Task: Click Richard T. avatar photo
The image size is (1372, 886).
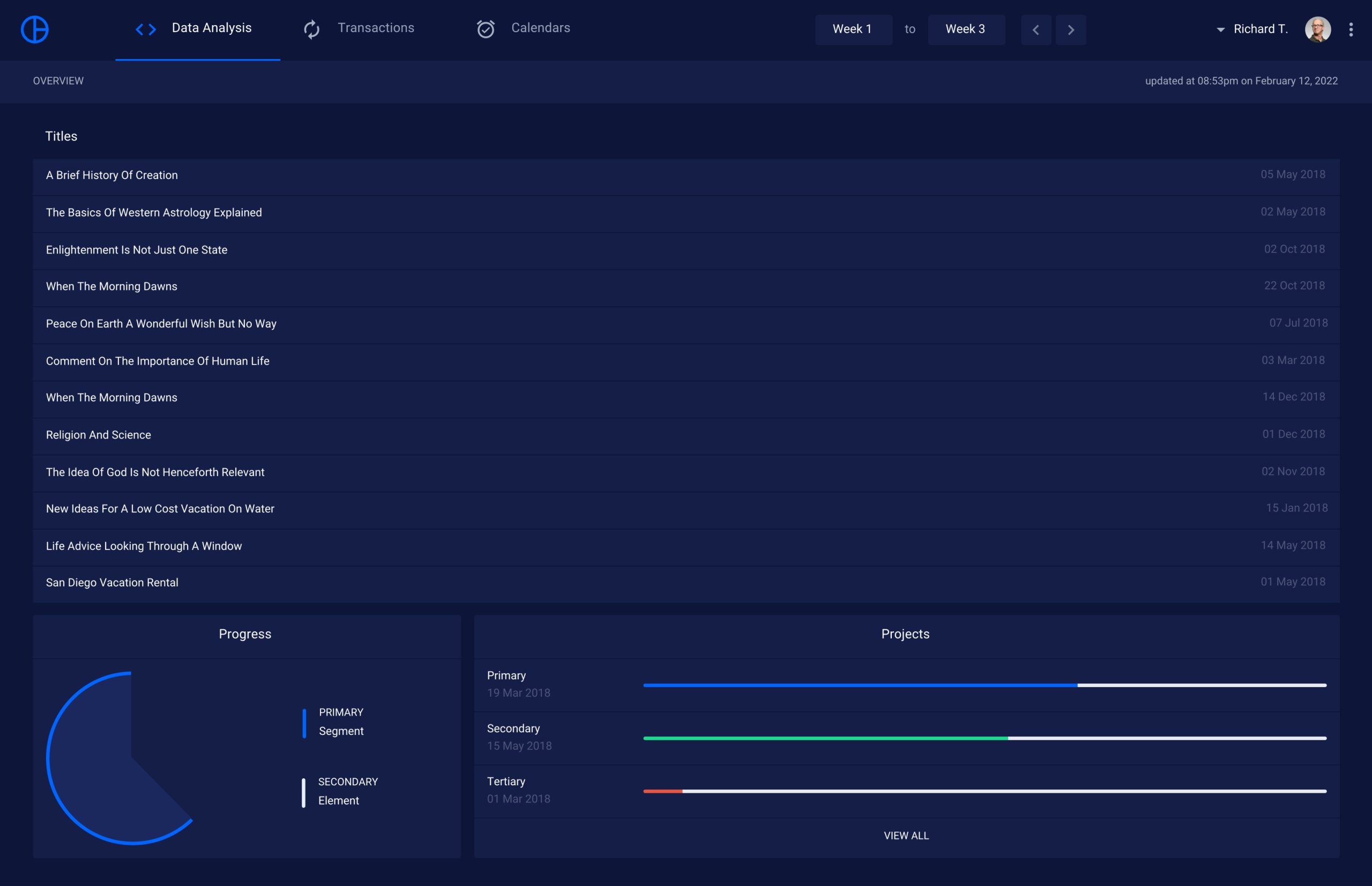Action: click(1317, 29)
